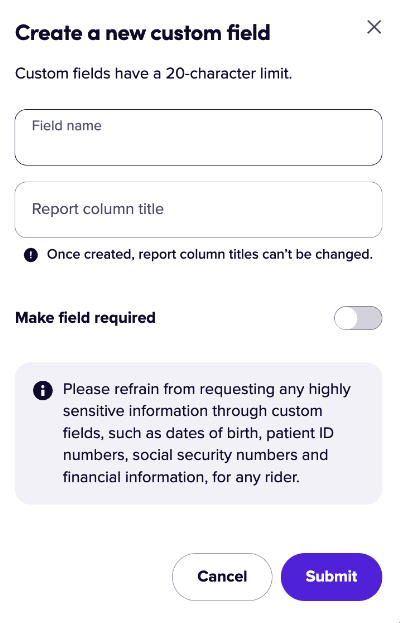
Task: Submit the new custom field
Action: pos(331,577)
